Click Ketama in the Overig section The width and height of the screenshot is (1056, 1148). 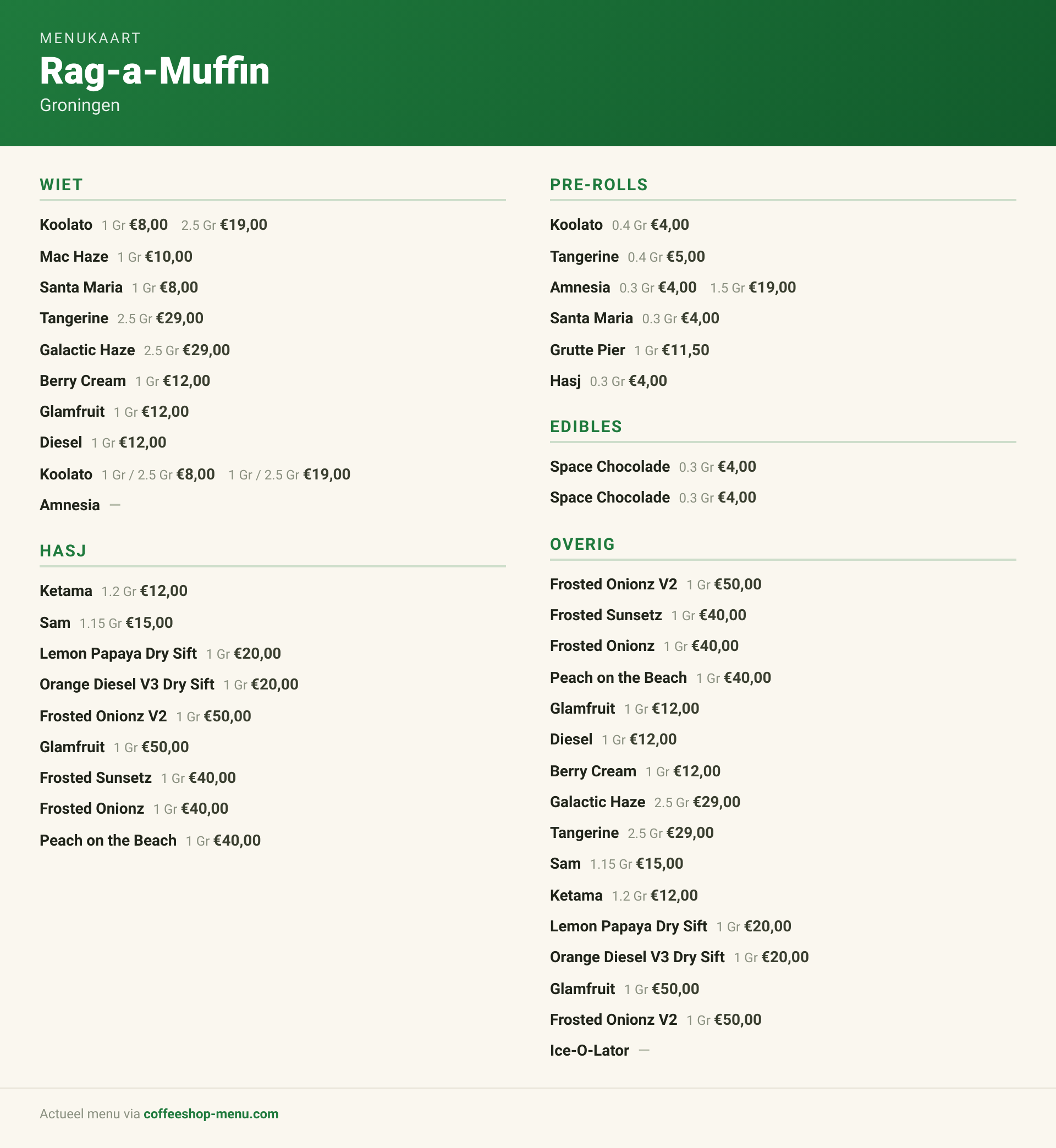point(576,895)
